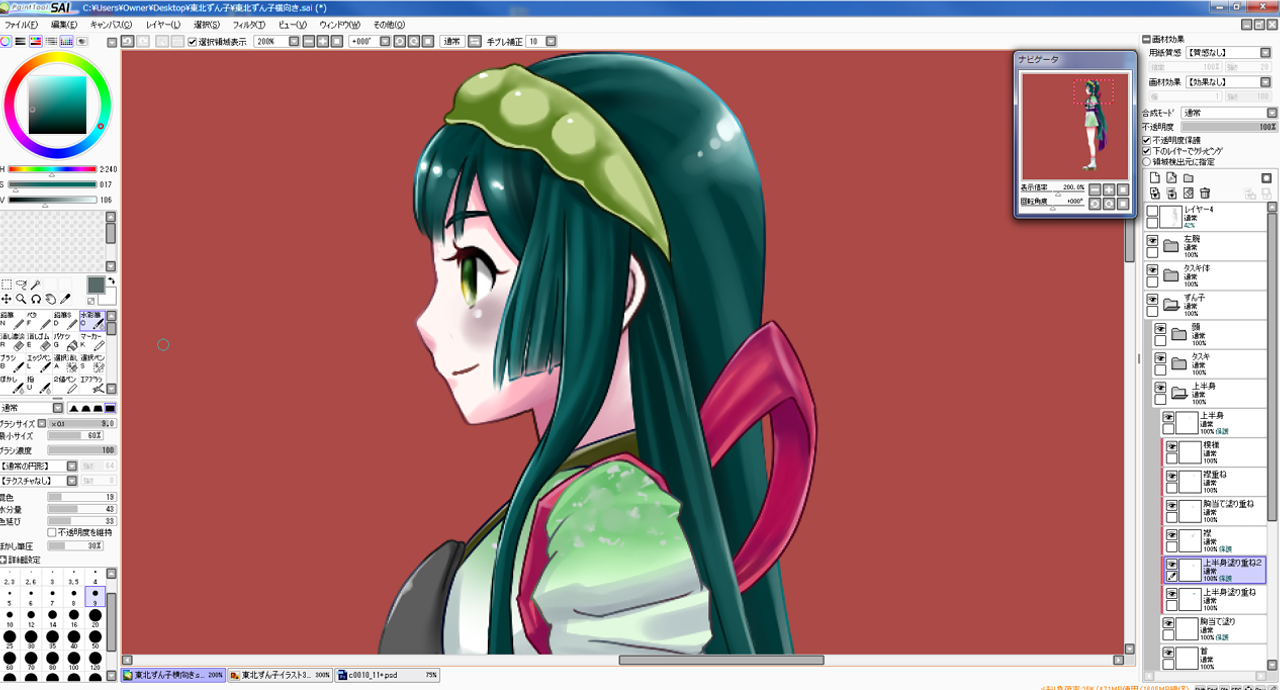This screenshot has height=690, width=1280.
Task: Click the horizontal canvas scrollbar
Action: coord(721,660)
